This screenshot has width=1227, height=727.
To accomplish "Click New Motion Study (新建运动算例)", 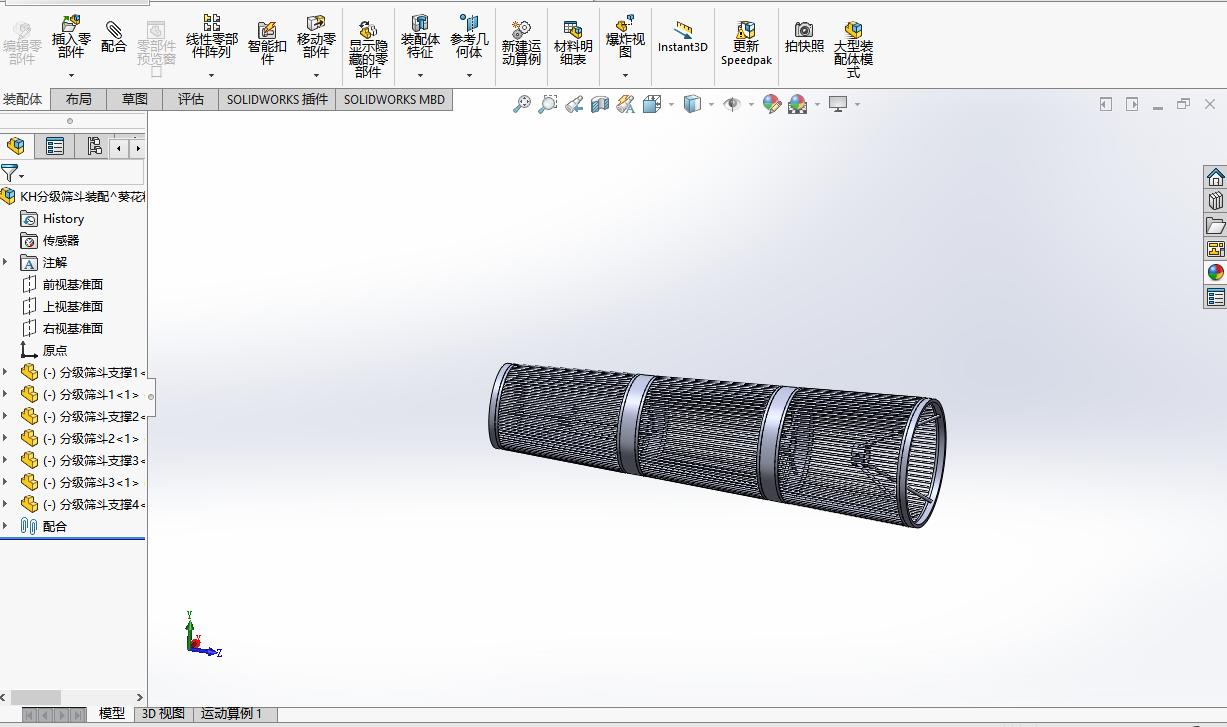I will click(x=521, y=43).
